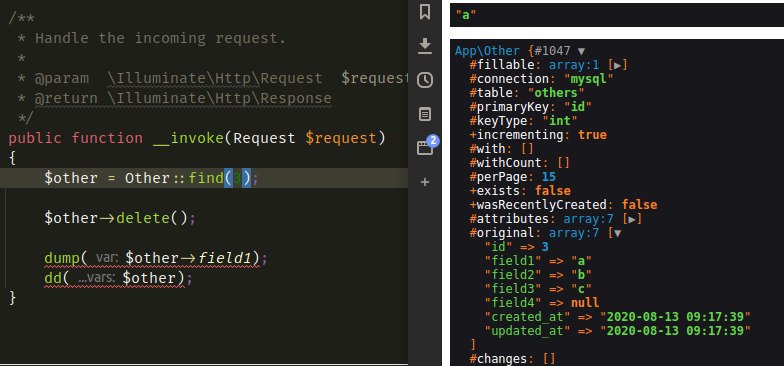The height and width of the screenshot is (366, 784).
Task: Click the dumped "a" output string
Action: 465,15
